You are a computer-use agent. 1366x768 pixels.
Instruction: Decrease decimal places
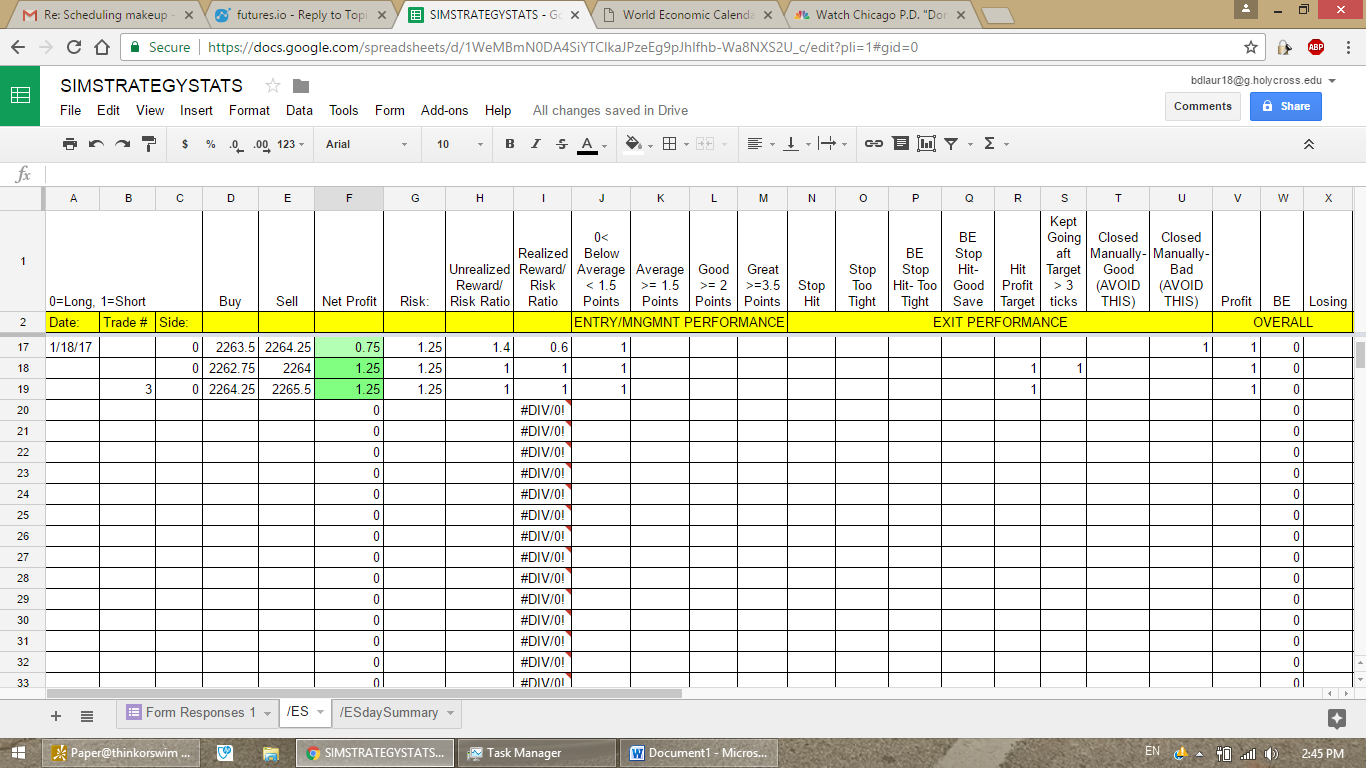235,144
